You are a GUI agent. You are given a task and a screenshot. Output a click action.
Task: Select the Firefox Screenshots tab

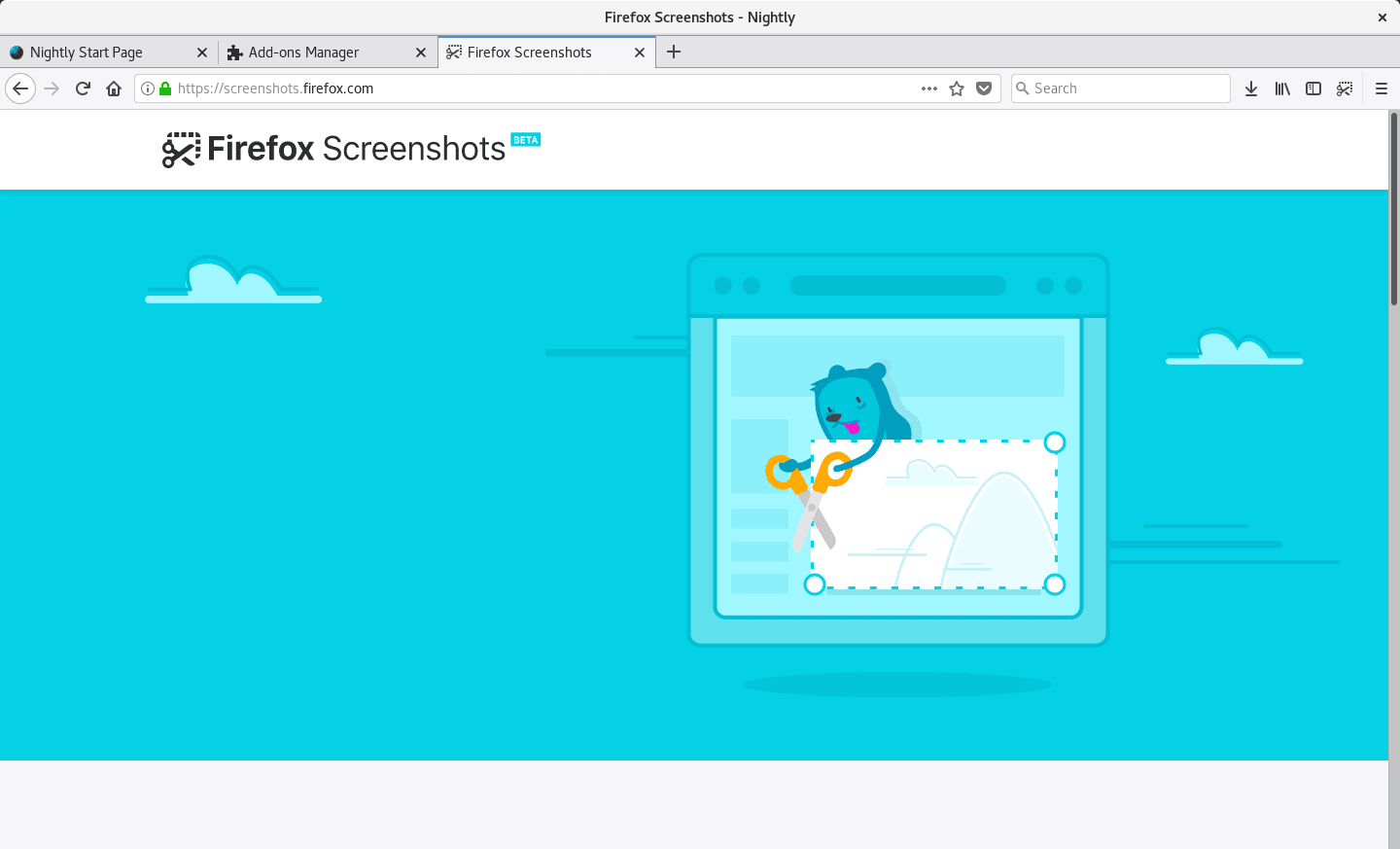(546, 53)
